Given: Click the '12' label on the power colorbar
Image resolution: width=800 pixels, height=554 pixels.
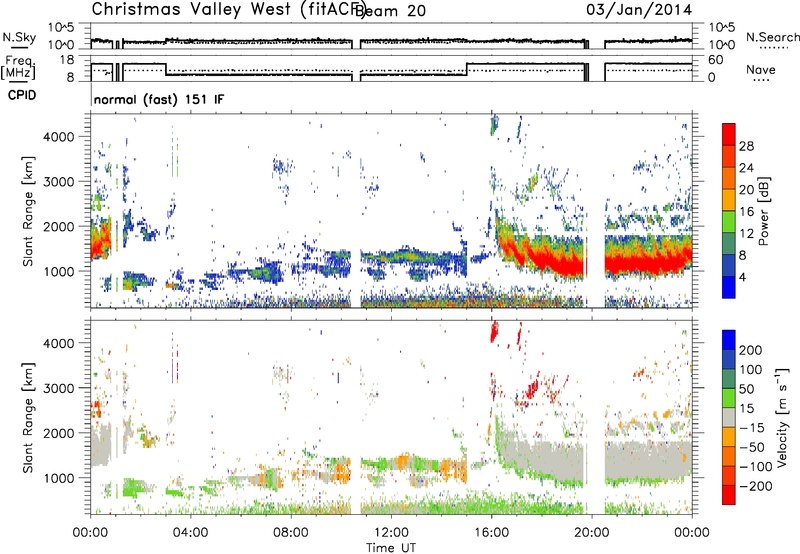Looking at the screenshot, I should [746, 234].
